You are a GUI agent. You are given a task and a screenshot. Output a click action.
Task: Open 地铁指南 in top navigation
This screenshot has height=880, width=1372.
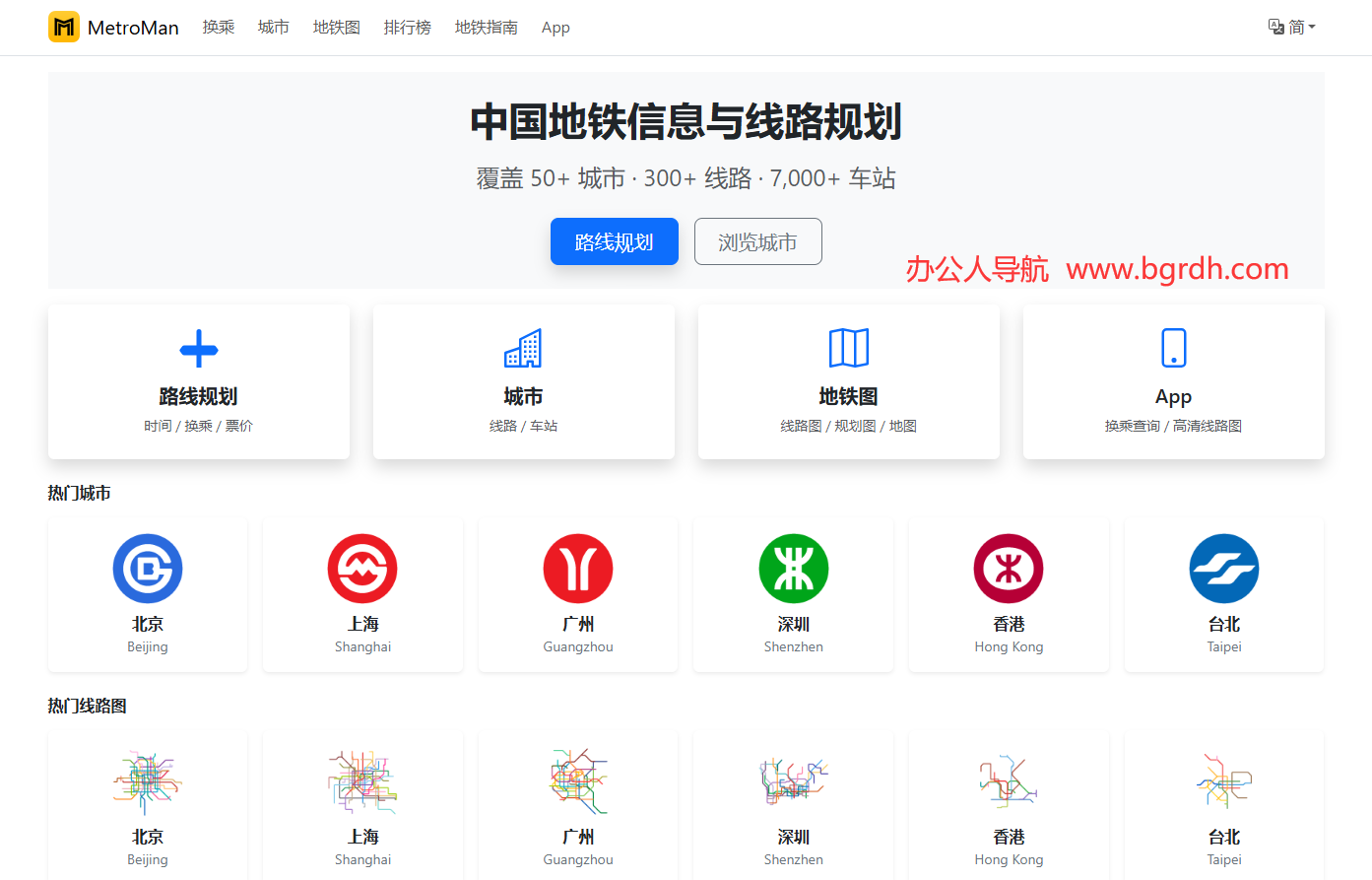[487, 28]
